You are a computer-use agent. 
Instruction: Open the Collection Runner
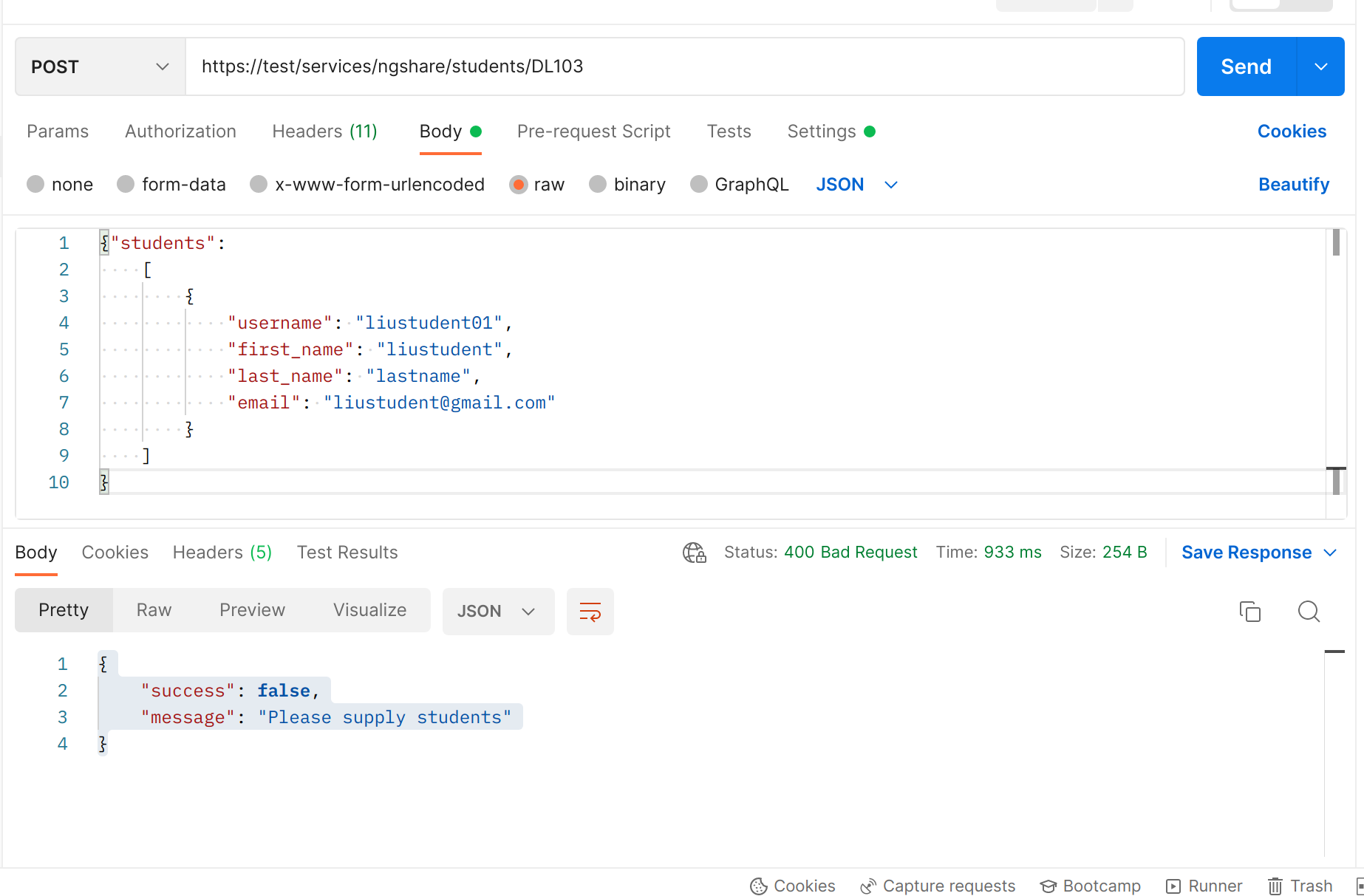1204,885
